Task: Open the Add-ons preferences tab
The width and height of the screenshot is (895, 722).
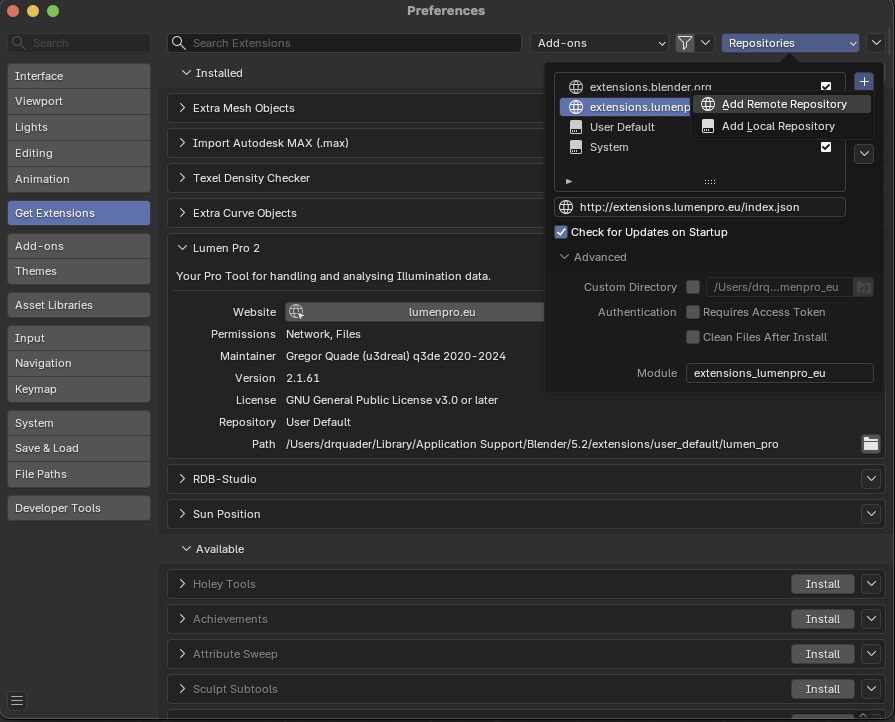Action: pos(79,246)
